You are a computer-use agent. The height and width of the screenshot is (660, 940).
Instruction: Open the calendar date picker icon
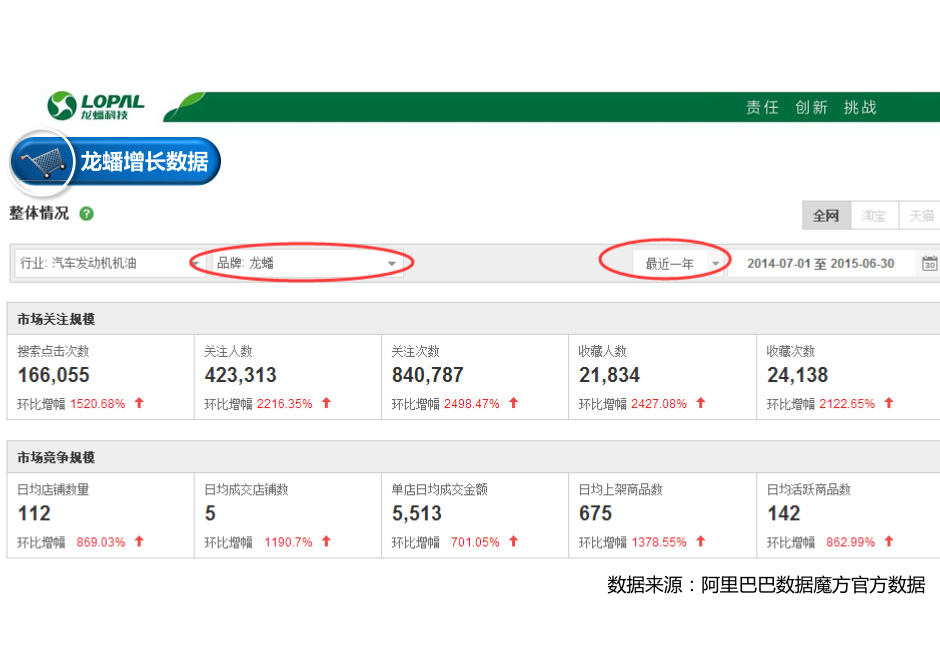pyautogui.click(x=929, y=263)
